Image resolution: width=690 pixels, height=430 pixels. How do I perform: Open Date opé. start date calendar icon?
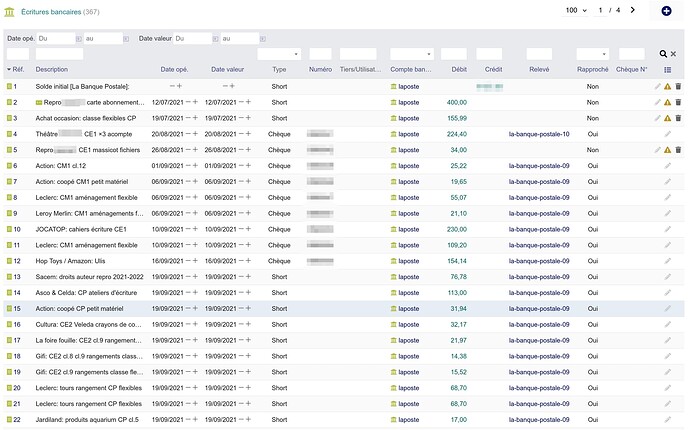(x=79, y=39)
